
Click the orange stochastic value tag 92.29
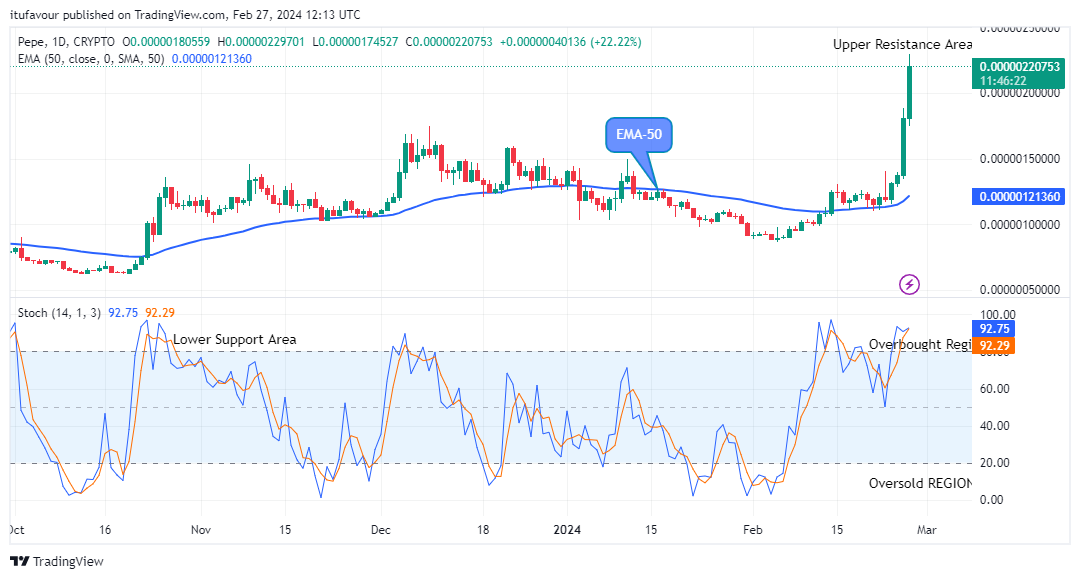pyautogui.click(x=993, y=346)
